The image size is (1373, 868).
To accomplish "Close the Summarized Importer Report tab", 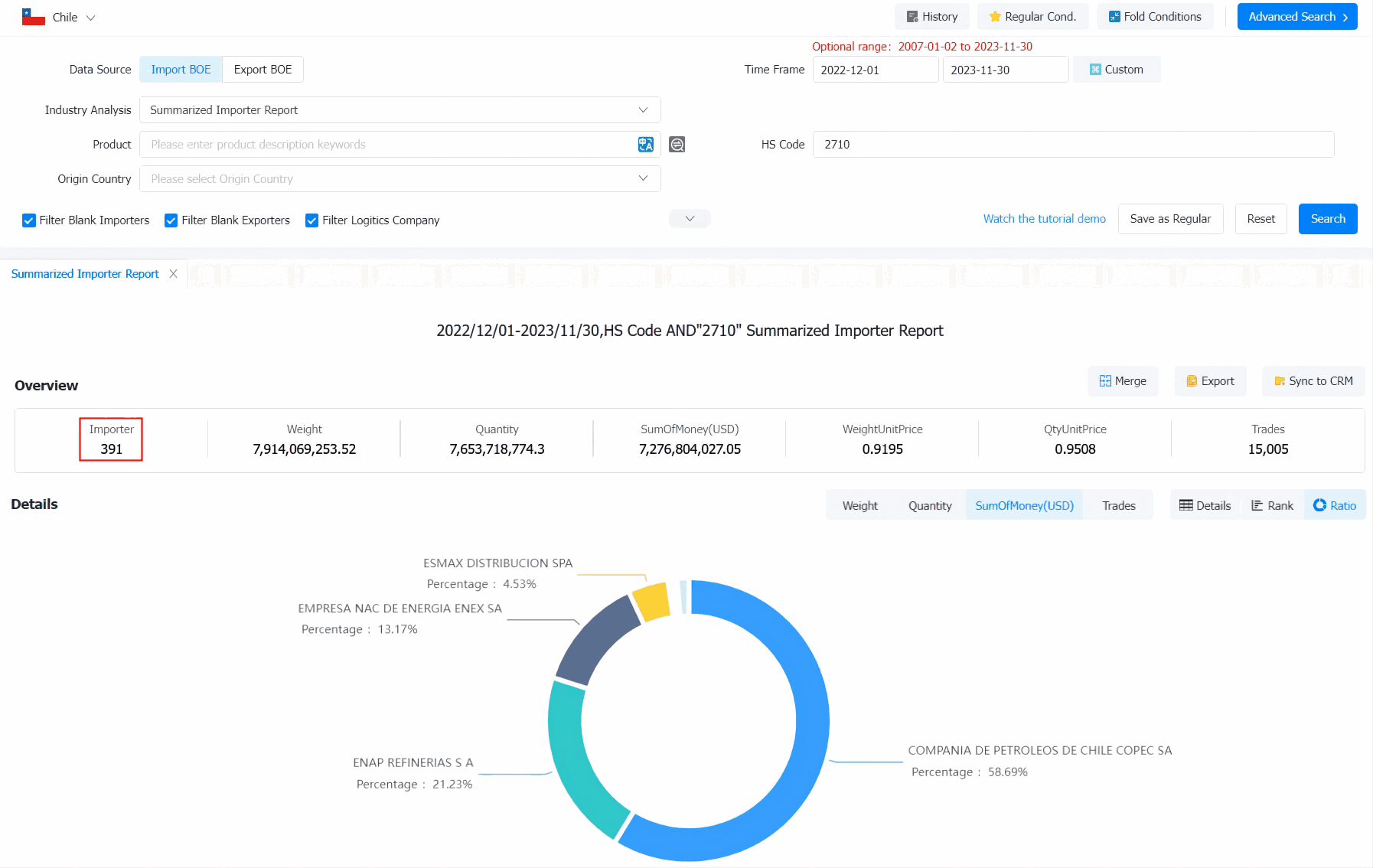I will point(174,274).
